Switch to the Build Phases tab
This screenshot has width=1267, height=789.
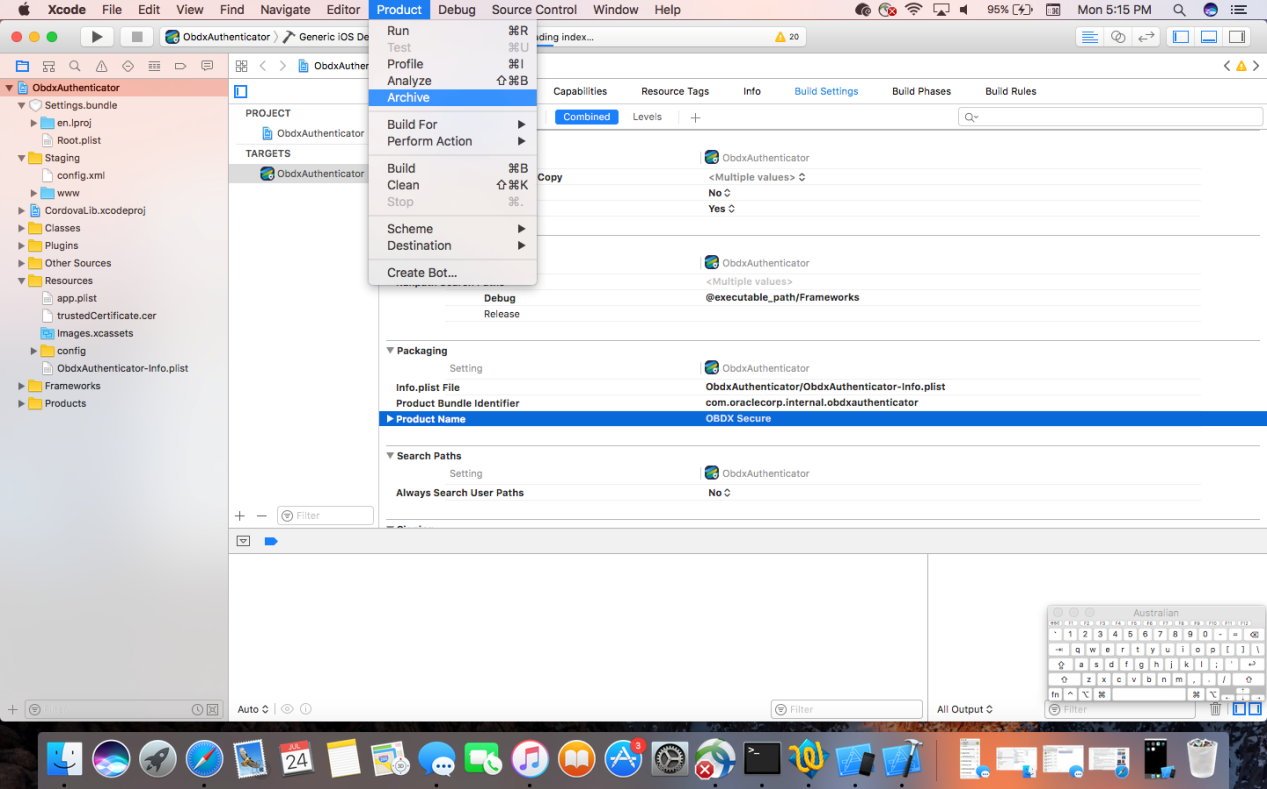click(x=921, y=91)
